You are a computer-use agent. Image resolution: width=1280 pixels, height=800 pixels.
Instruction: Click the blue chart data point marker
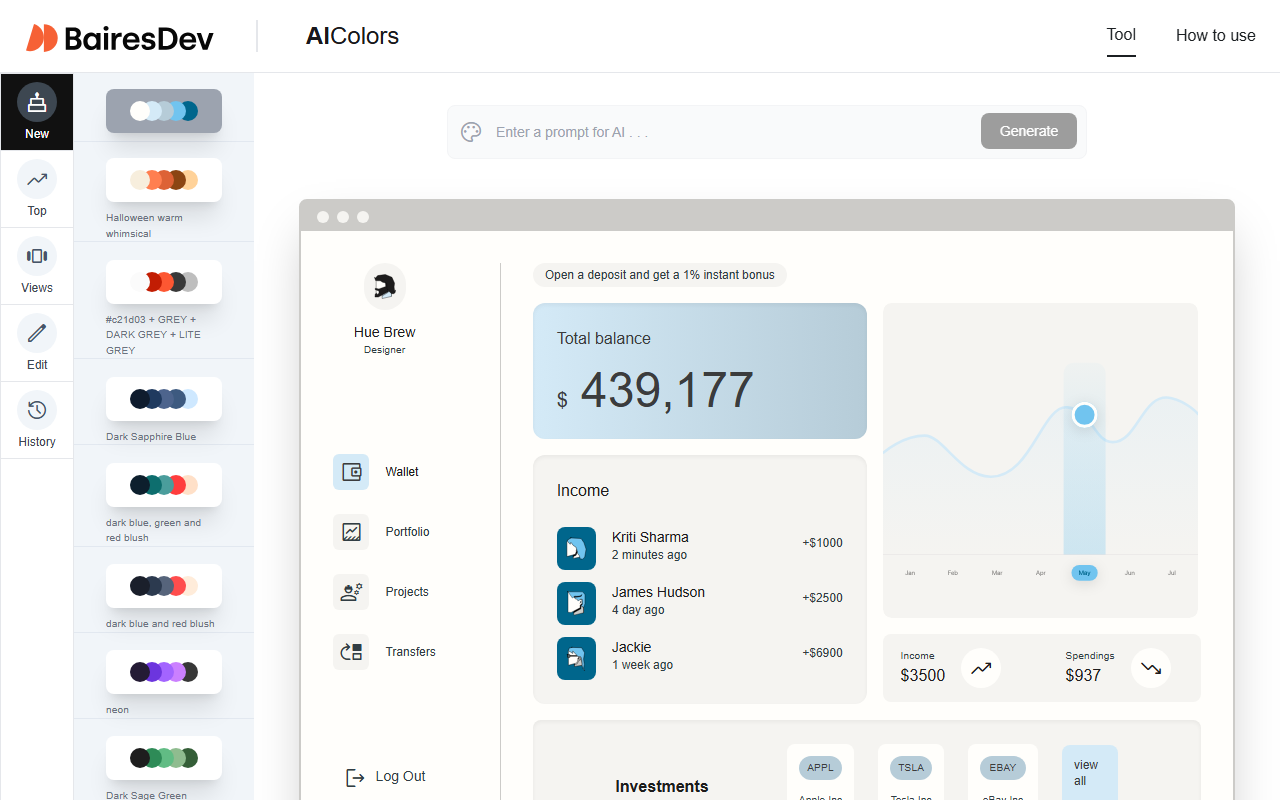[x=1084, y=414]
